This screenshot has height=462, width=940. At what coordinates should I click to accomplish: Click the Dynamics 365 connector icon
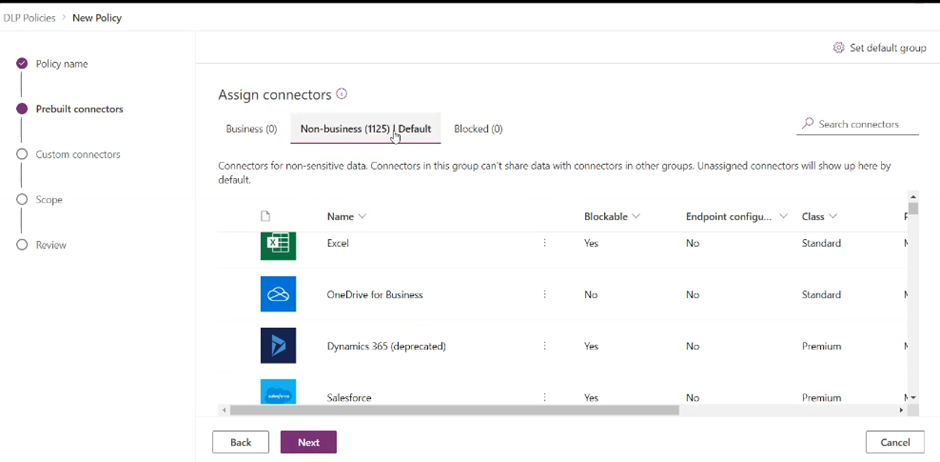point(278,346)
